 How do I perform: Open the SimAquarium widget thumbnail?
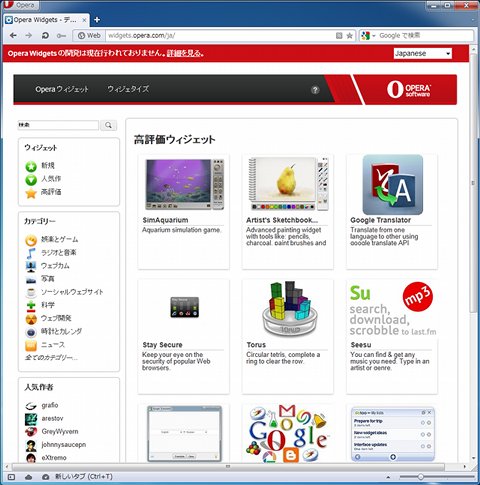point(184,184)
